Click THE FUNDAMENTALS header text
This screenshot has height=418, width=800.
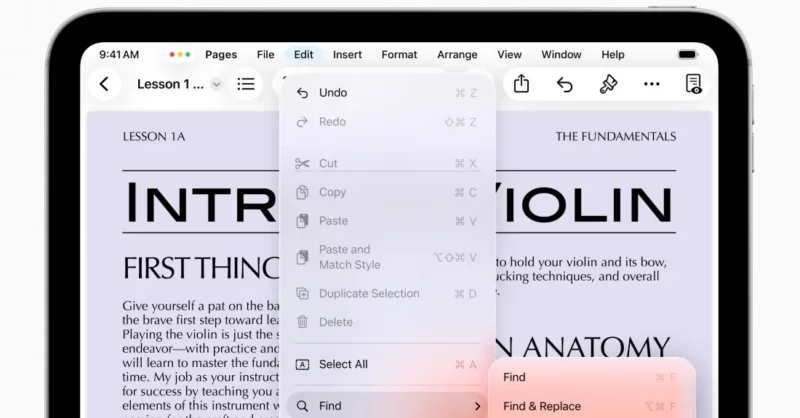click(616, 137)
